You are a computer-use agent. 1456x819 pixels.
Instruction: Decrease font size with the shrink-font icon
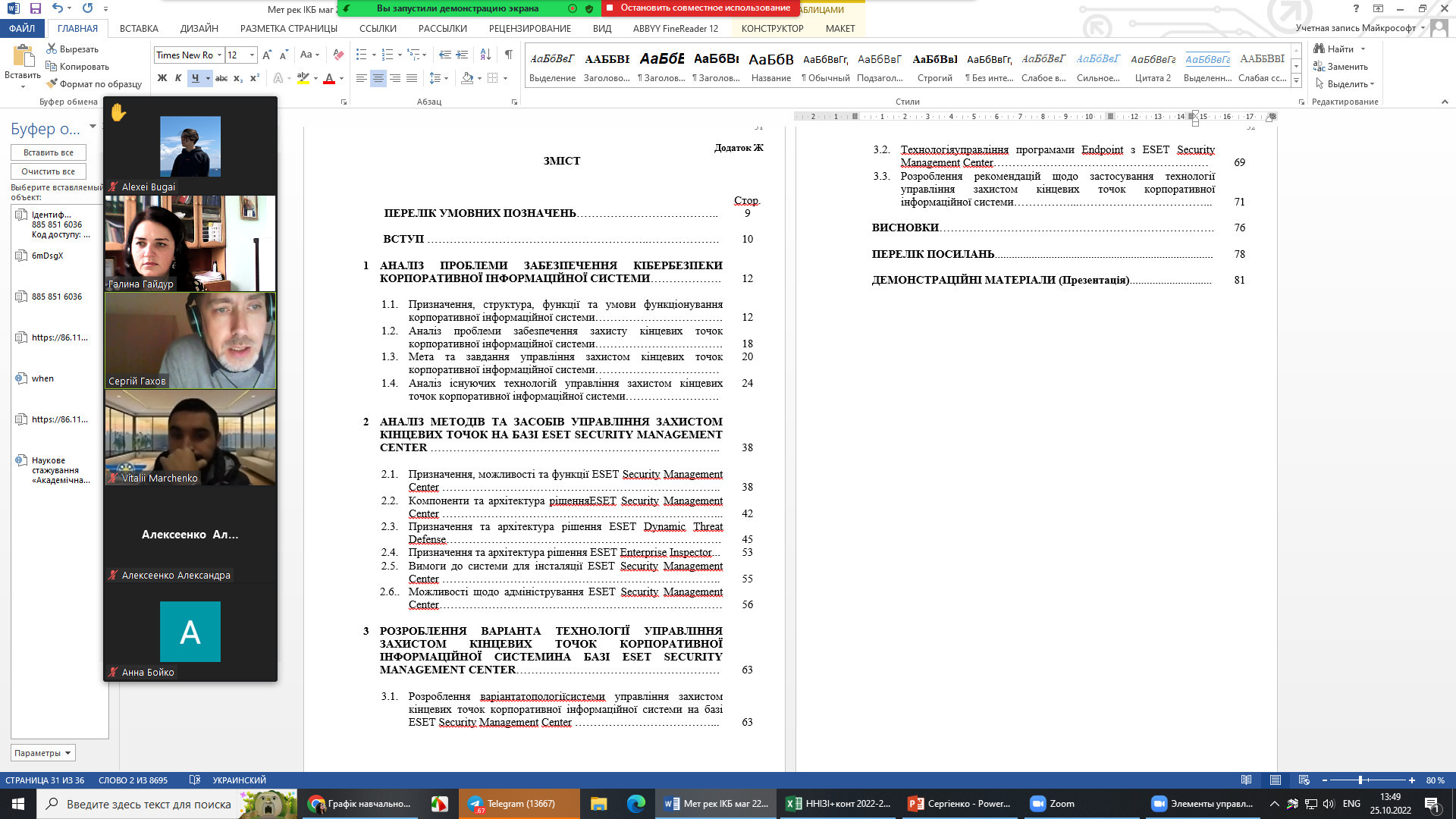[284, 55]
